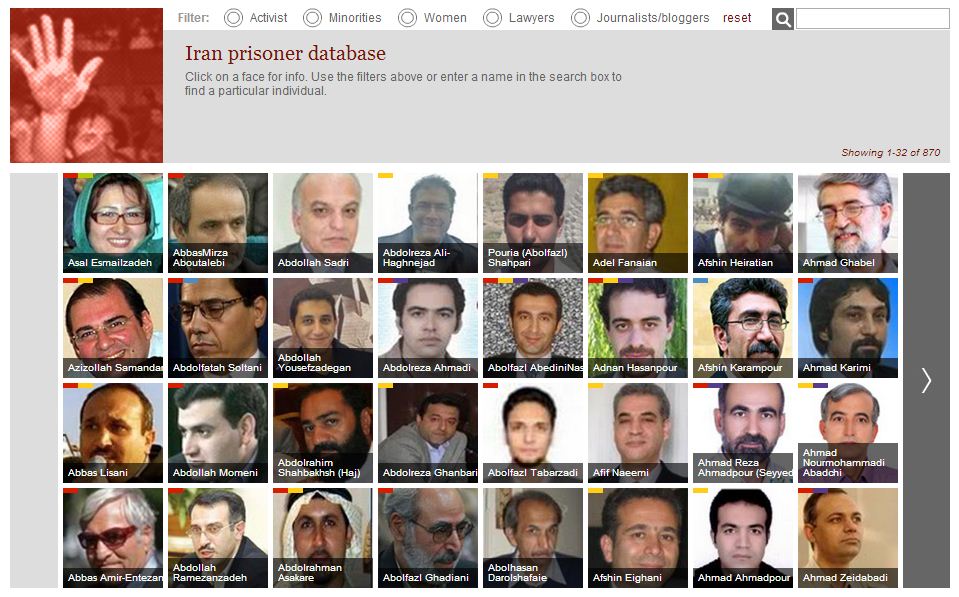This screenshot has height=597, width=959.
Task: Choose the Lawyers filter radio button
Action: [x=492, y=18]
